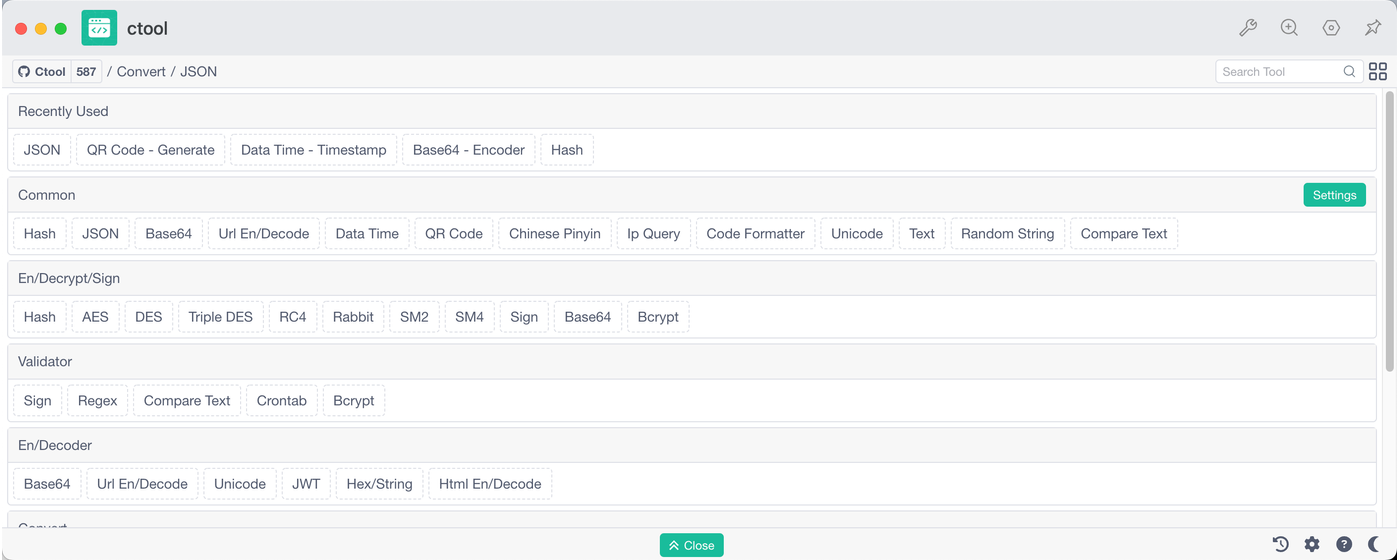
Task: Open the Regex tool
Action: (98, 400)
